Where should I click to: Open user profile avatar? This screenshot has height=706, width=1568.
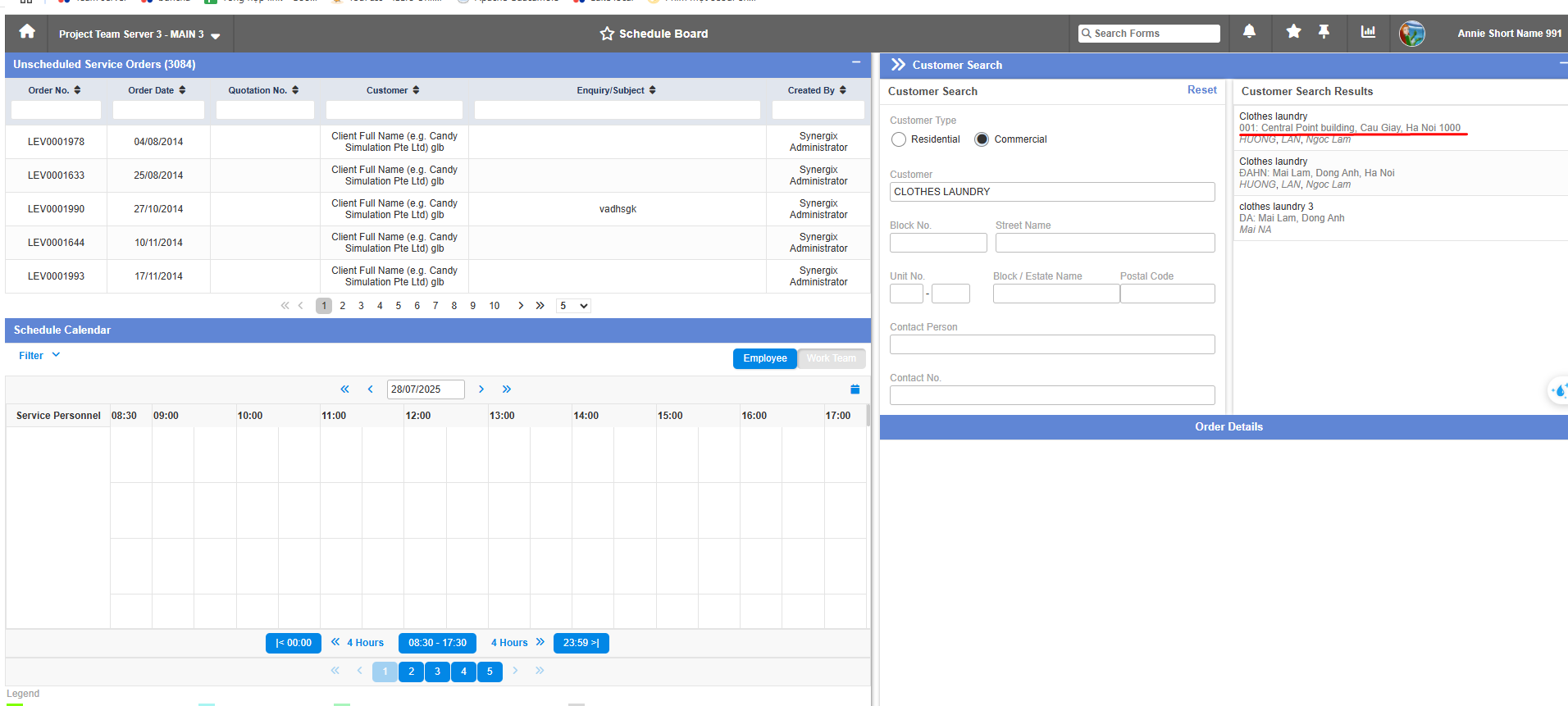1411,34
